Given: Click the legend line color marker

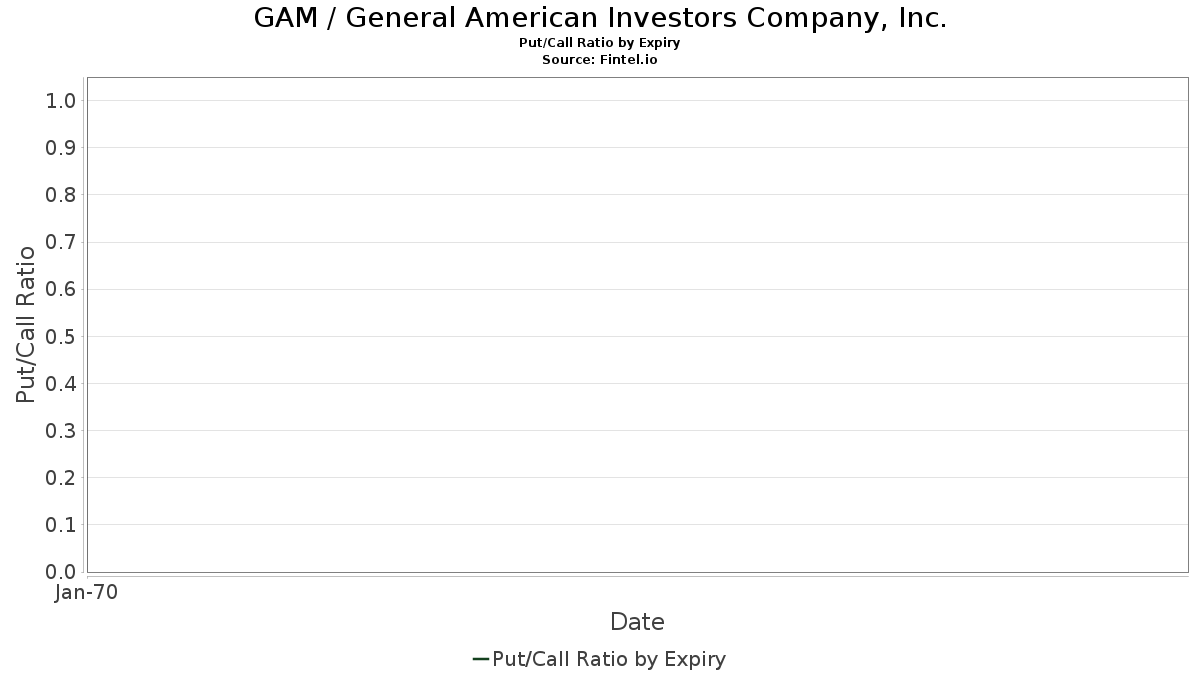Looking at the screenshot, I should click(480, 659).
